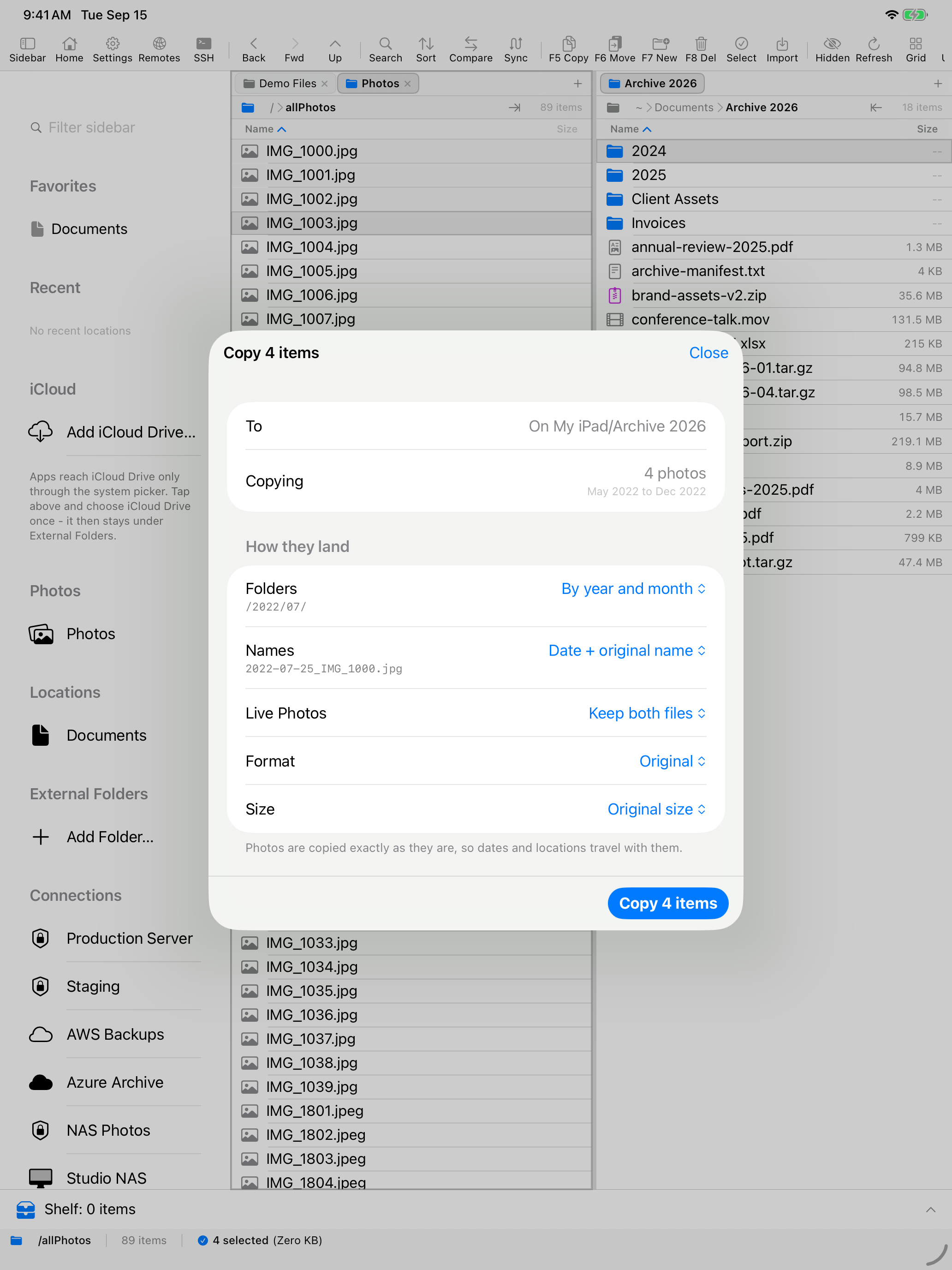Toggle Hidden files visibility
The image size is (952, 1270).
point(832,49)
